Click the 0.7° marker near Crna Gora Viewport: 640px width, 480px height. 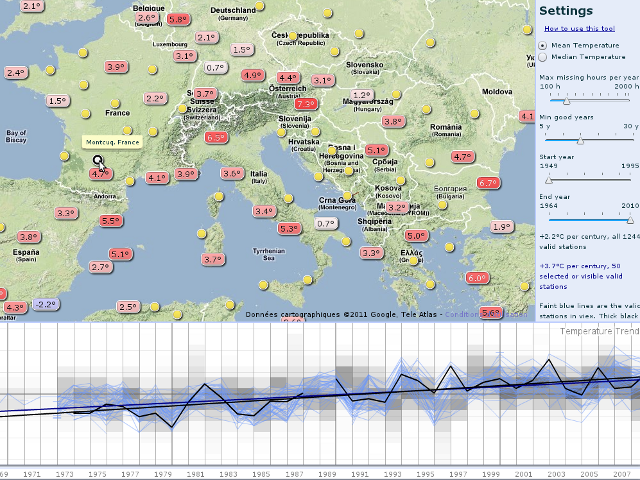[x=326, y=223]
